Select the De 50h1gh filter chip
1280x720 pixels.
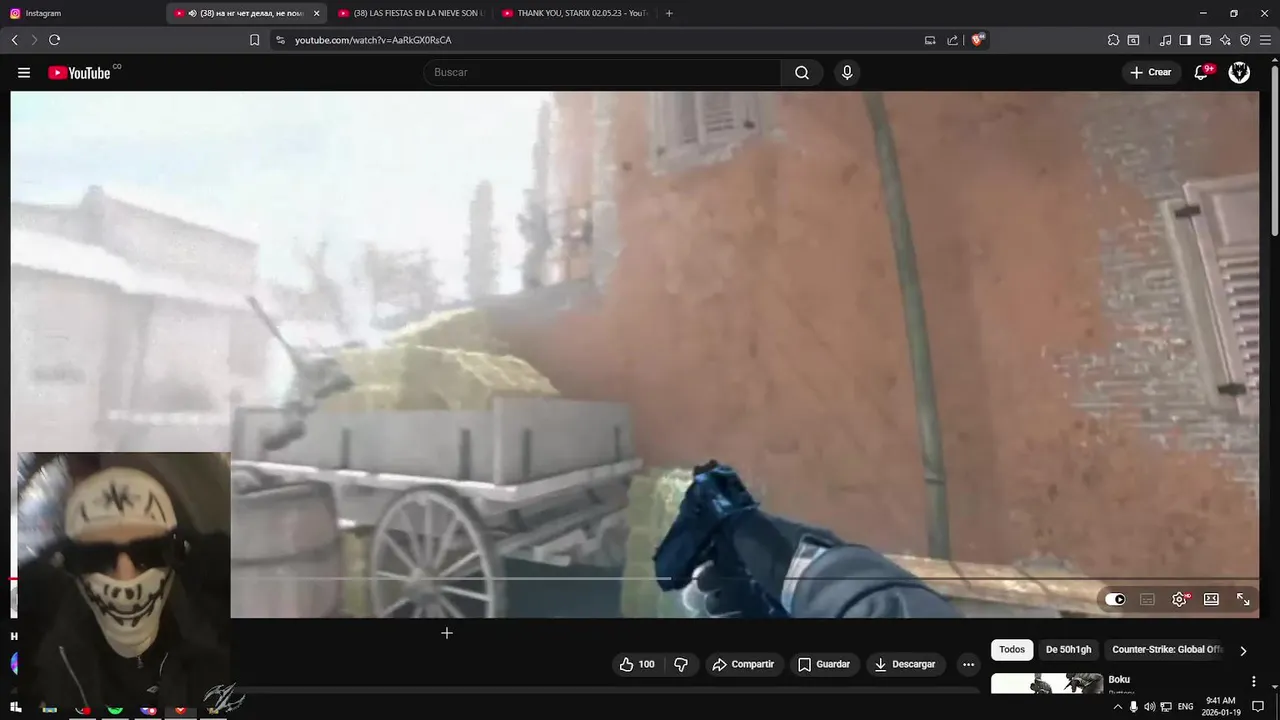coord(1069,649)
